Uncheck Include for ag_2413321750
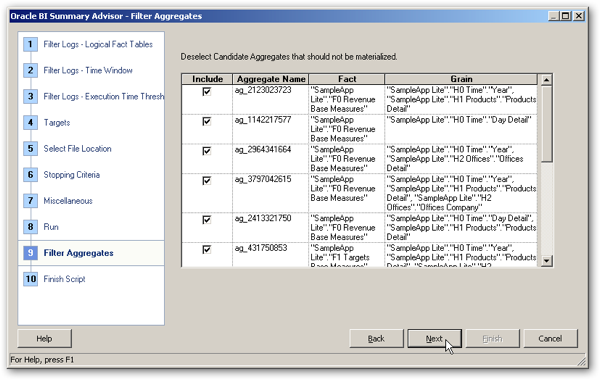 [207, 220]
